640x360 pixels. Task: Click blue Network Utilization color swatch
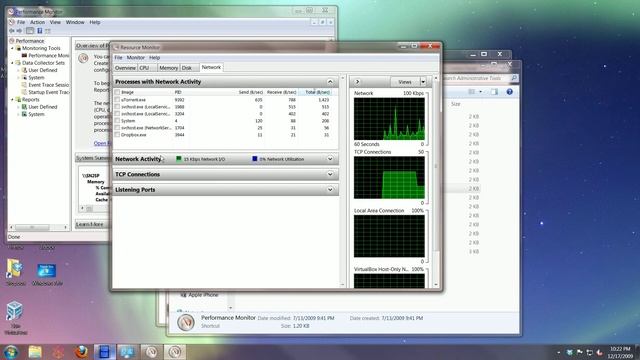coord(255,159)
